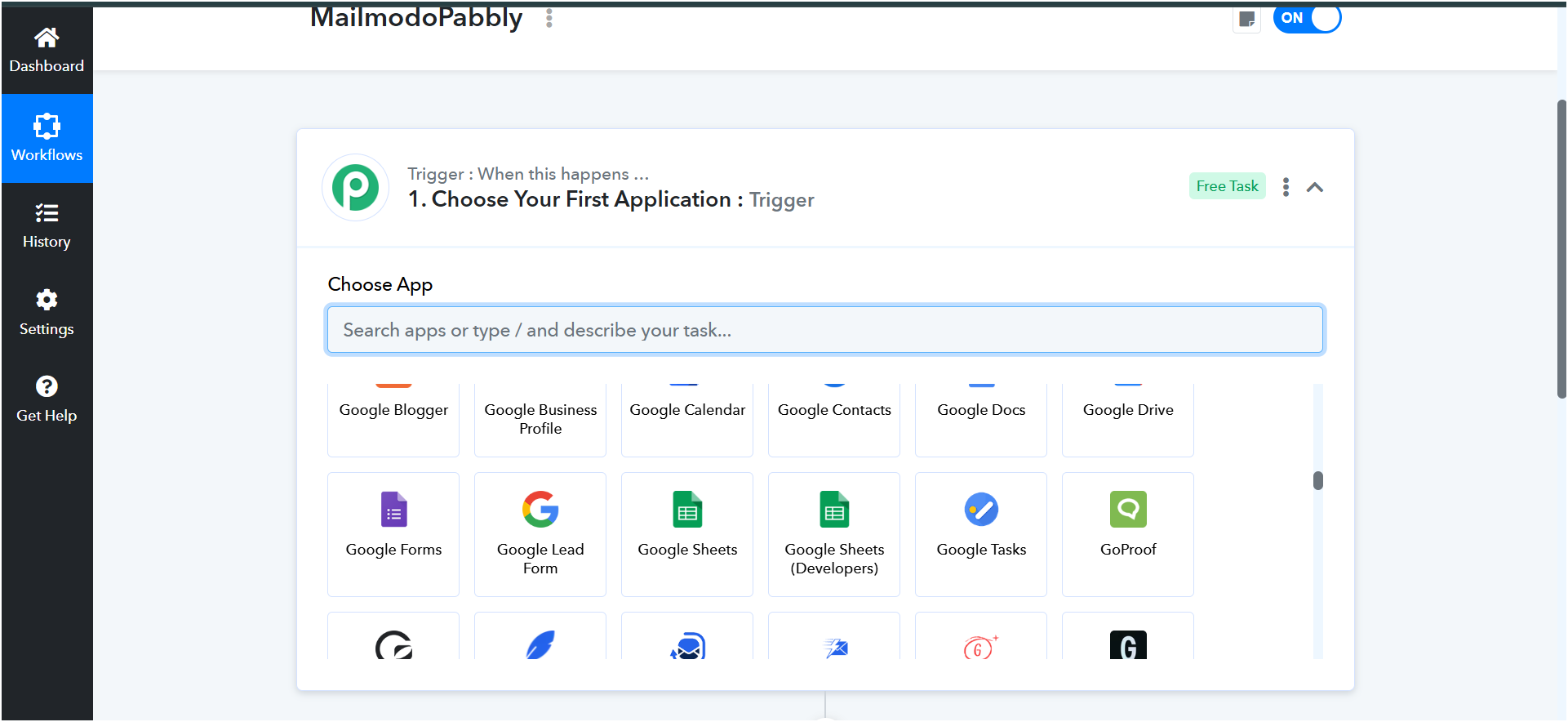Click the page vertical scrollbar

pos(1561,249)
